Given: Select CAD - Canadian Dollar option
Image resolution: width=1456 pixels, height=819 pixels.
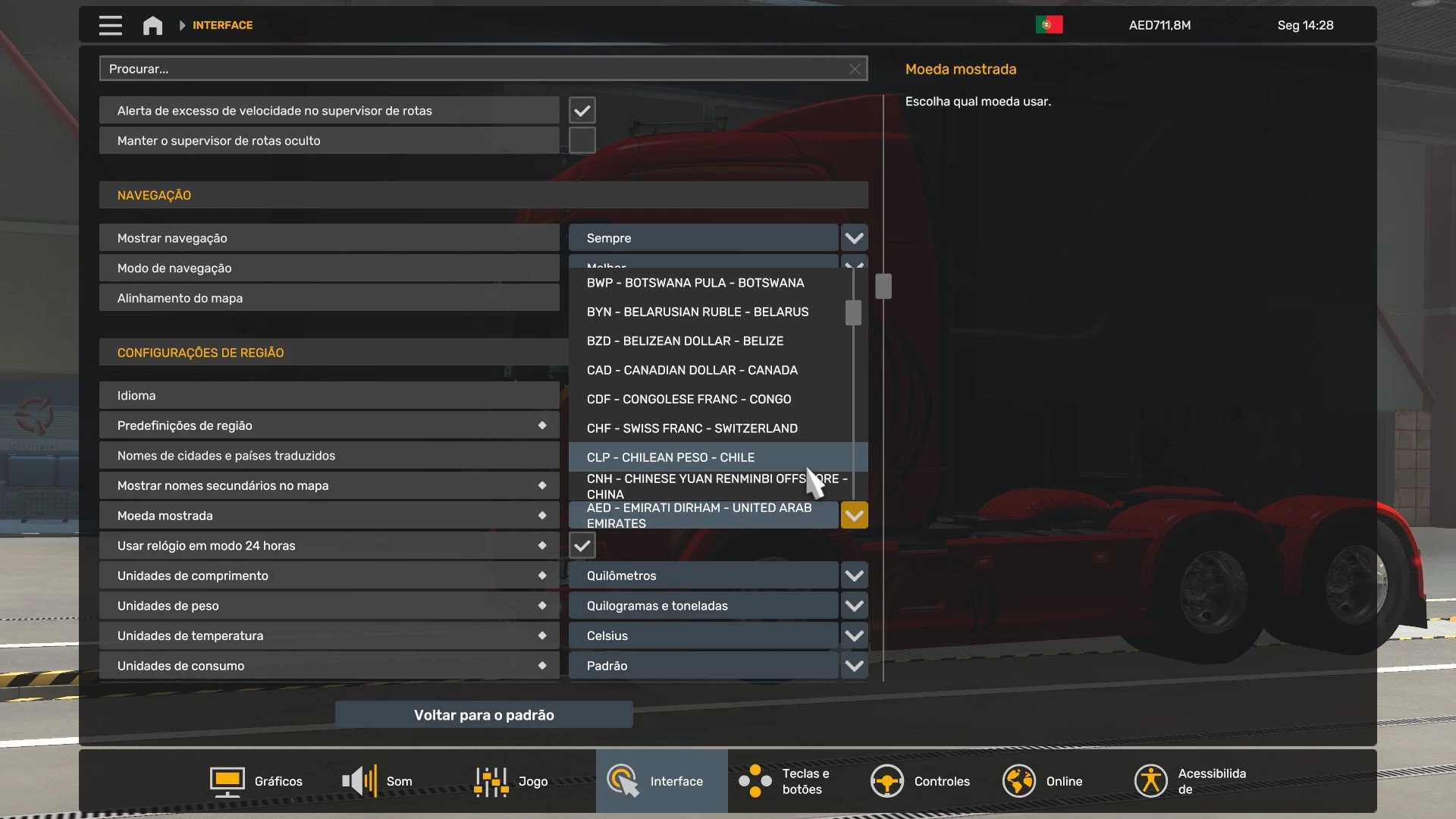Looking at the screenshot, I should [x=692, y=370].
